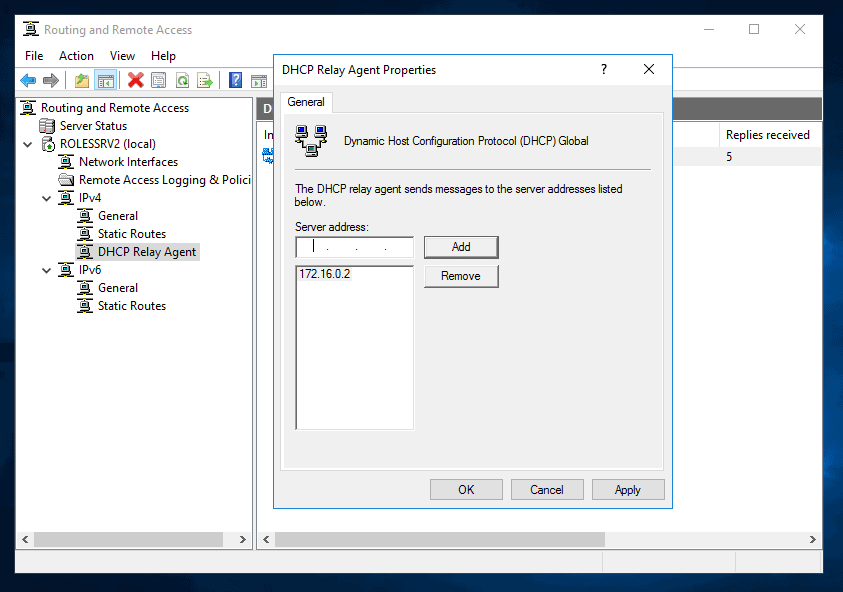The image size is (843, 592).
Task: Open the Action menu
Action: click(x=76, y=56)
